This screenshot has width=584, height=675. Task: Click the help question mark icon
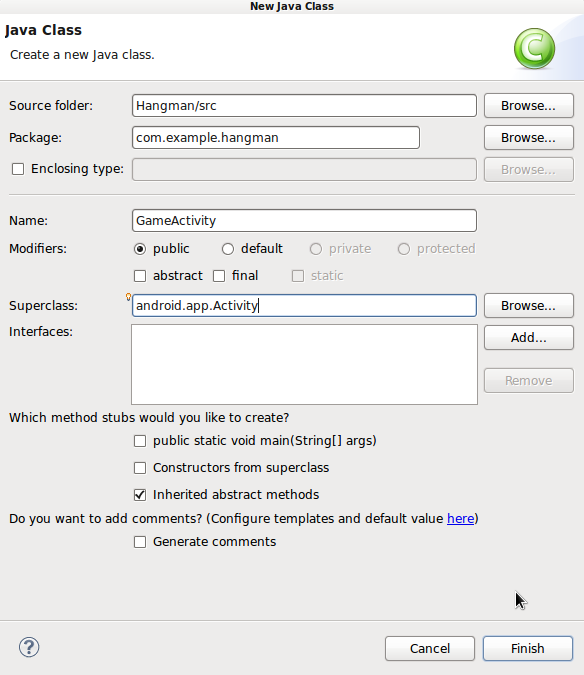(29, 647)
